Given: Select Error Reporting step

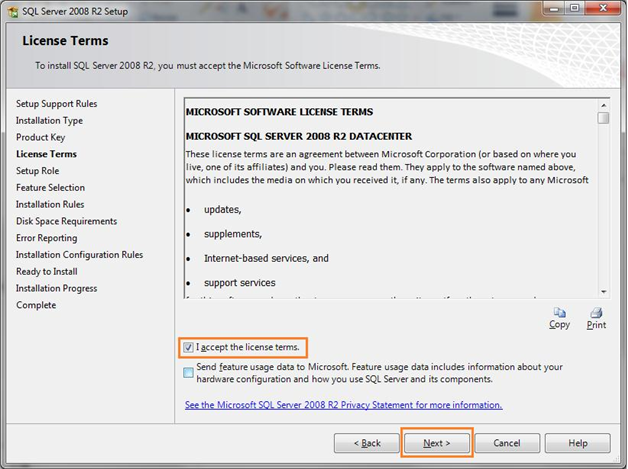Looking at the screenshot, I should click(x=46, y=238).
